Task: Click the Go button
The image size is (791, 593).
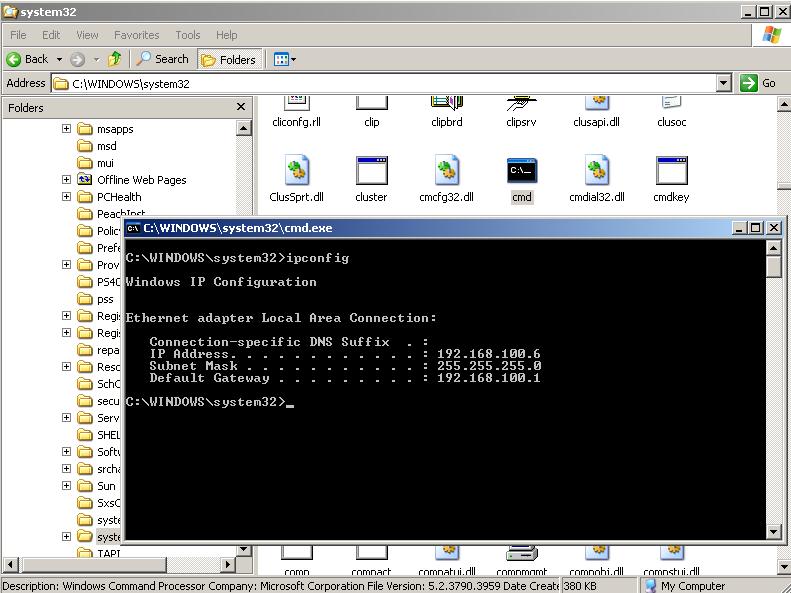Action: click(x=758, y=83)
